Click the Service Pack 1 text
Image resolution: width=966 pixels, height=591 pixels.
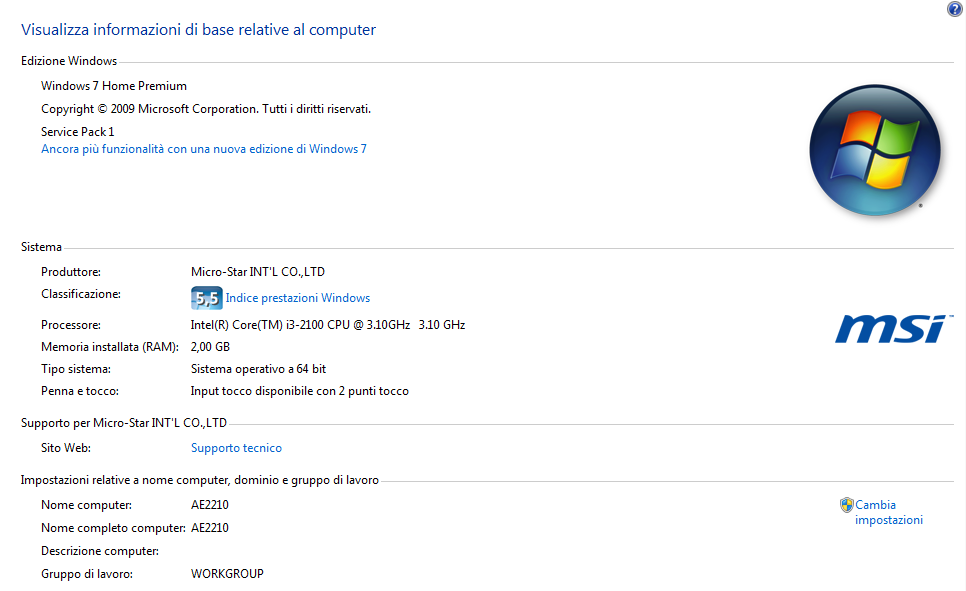[78, 132]
